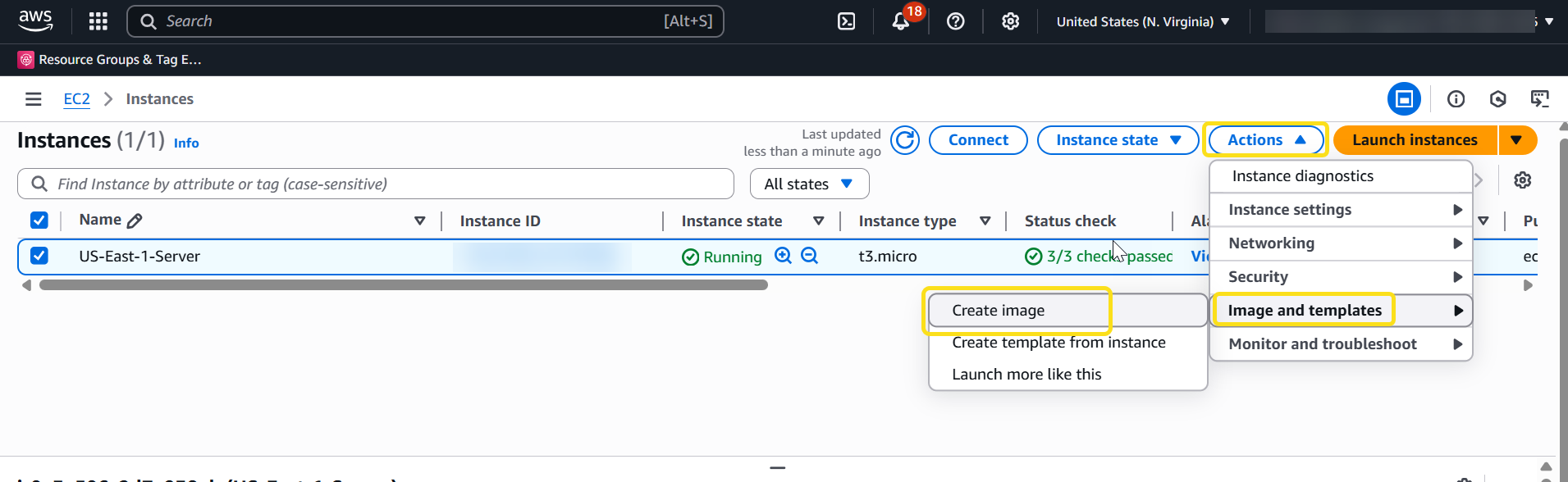Viewport: 1568px width, 482px height.
Task: Choose Create template from instance
Action: 1067,343
